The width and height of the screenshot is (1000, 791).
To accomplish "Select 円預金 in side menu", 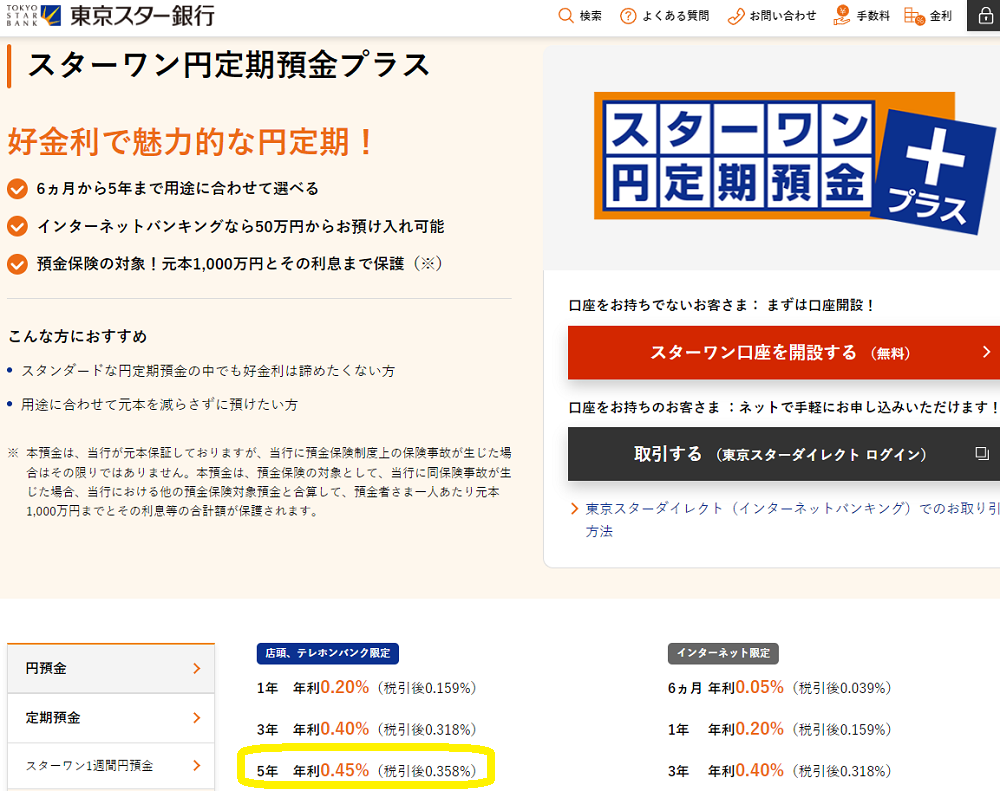I will tap(111, 669).
